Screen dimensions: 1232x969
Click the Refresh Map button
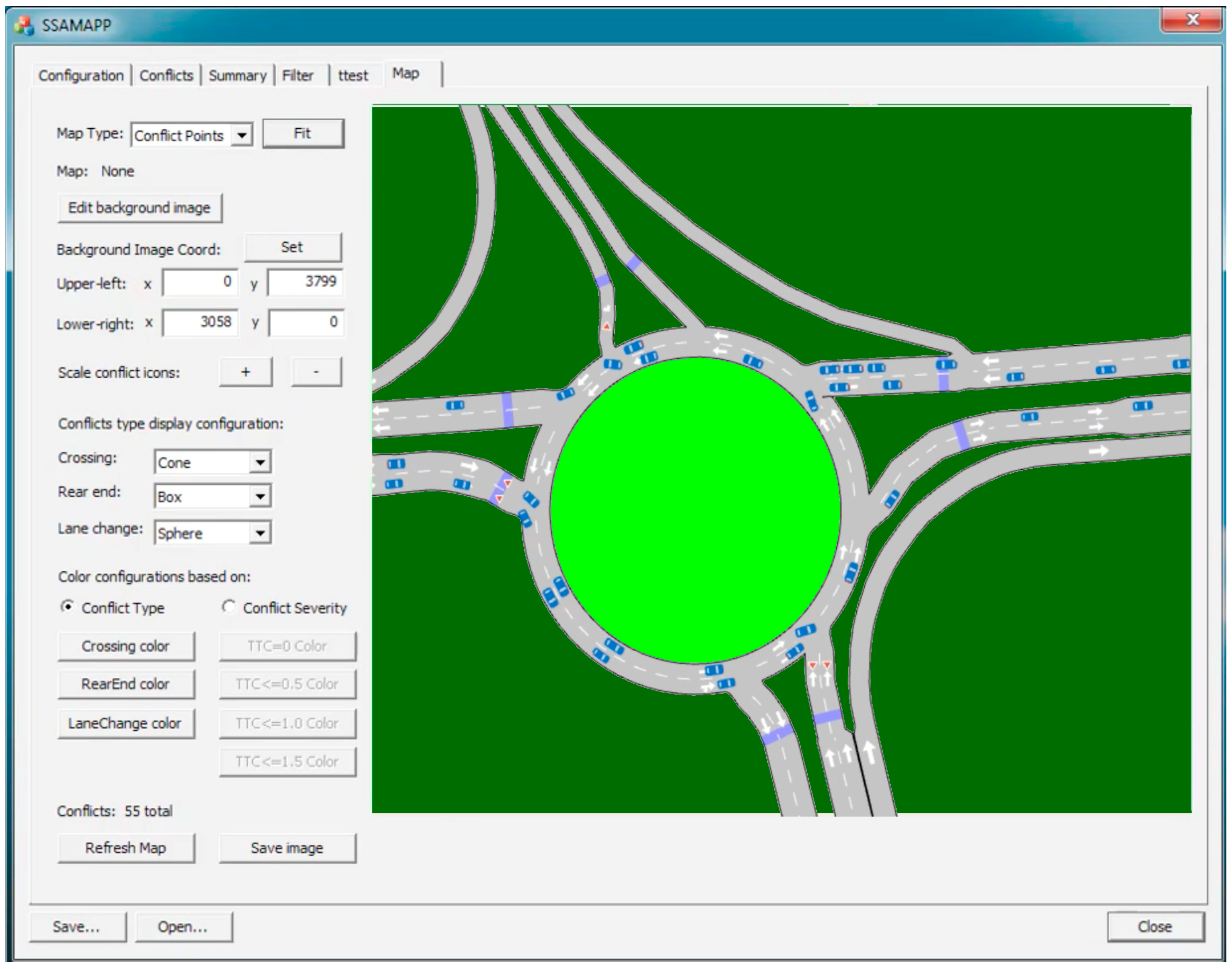click(x=126, y=848)
